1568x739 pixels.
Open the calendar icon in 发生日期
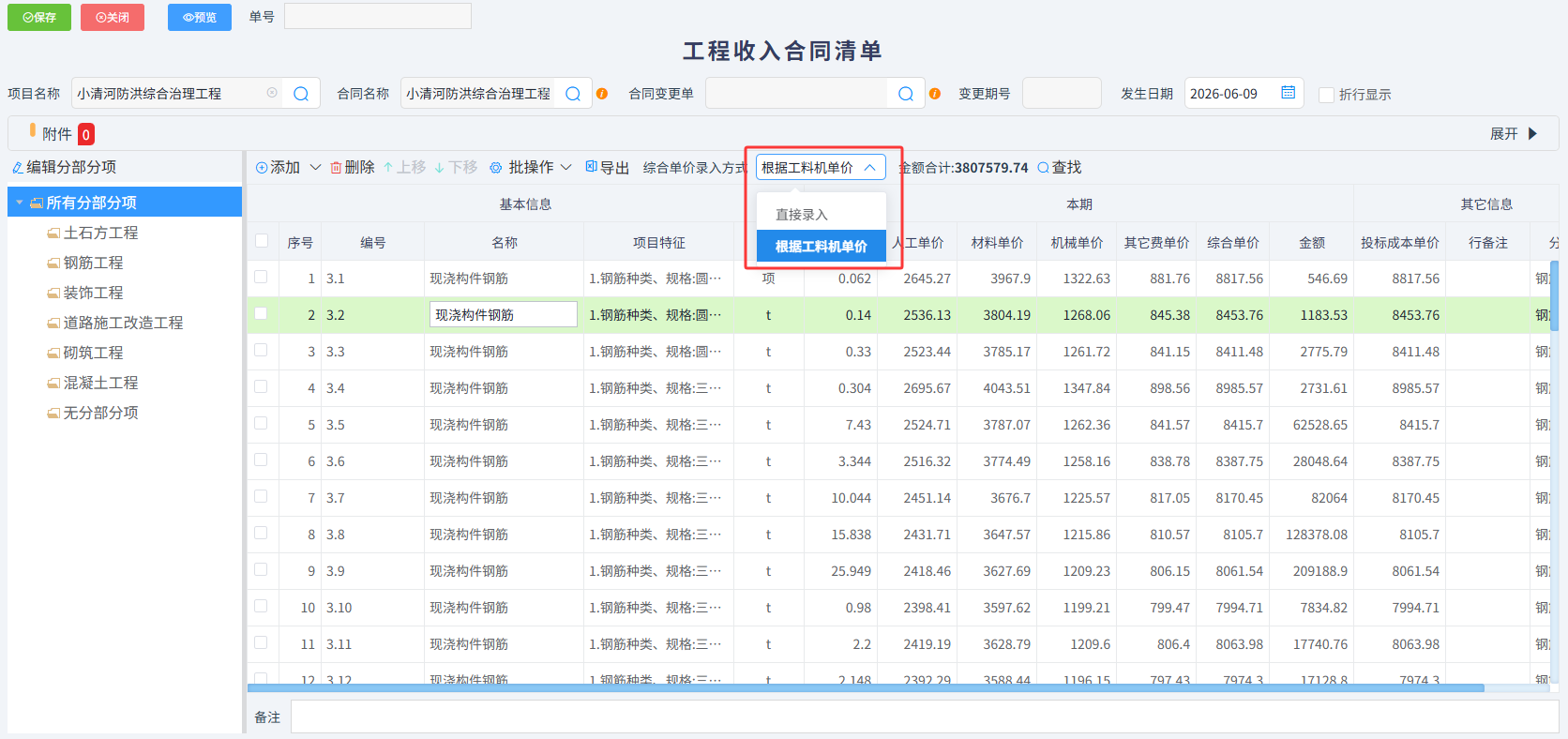[1289, 93]
